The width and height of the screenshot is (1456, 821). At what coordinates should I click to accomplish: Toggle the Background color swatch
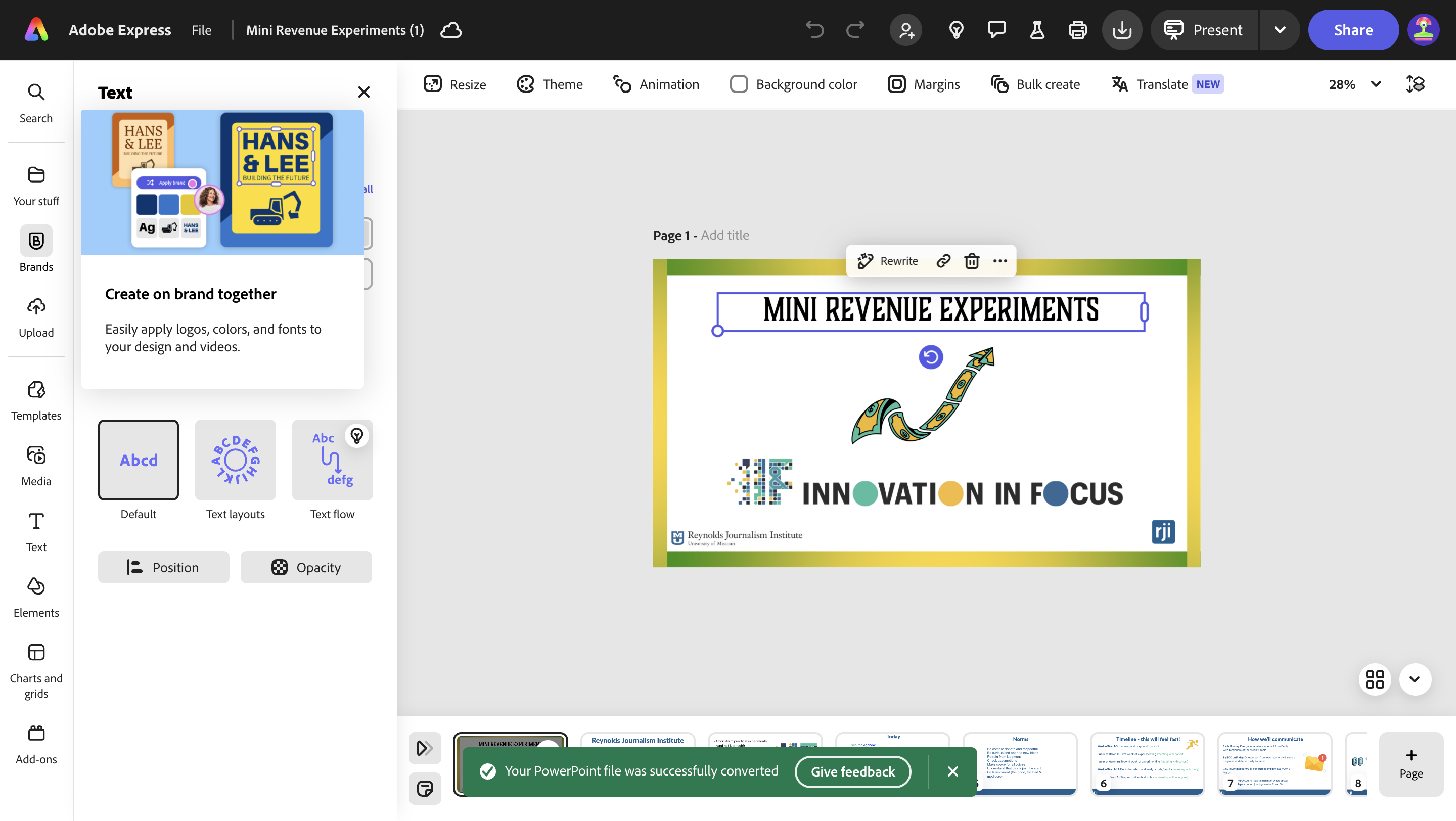(x=739, y=84)
